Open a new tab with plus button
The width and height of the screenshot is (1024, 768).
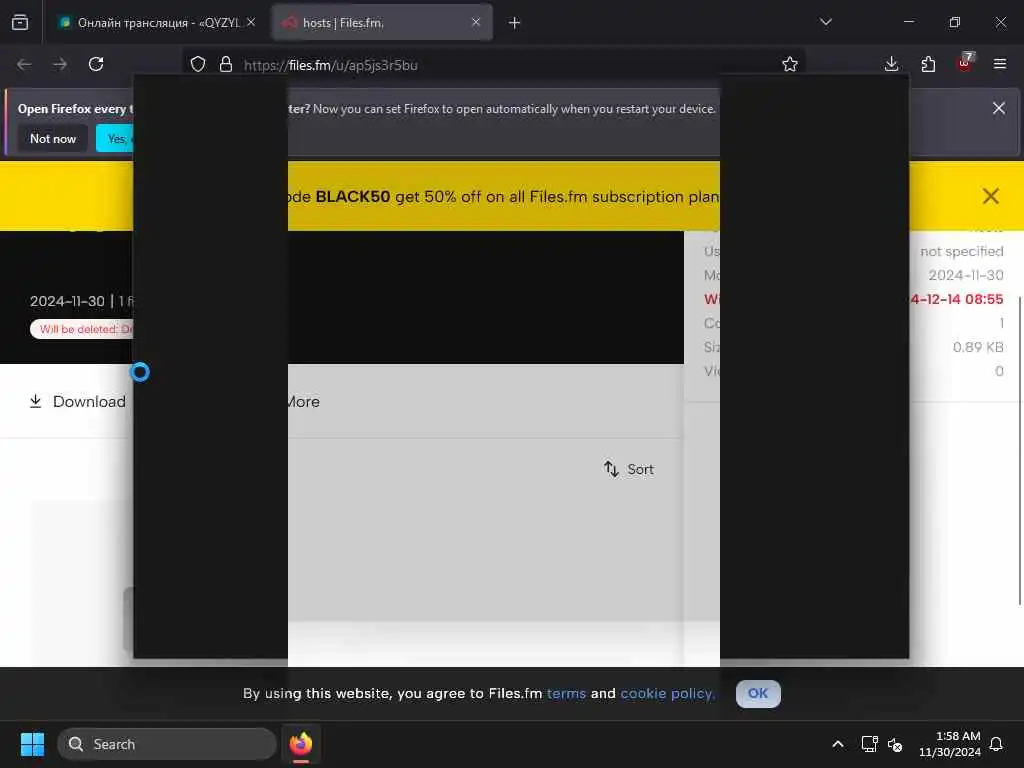515,23
